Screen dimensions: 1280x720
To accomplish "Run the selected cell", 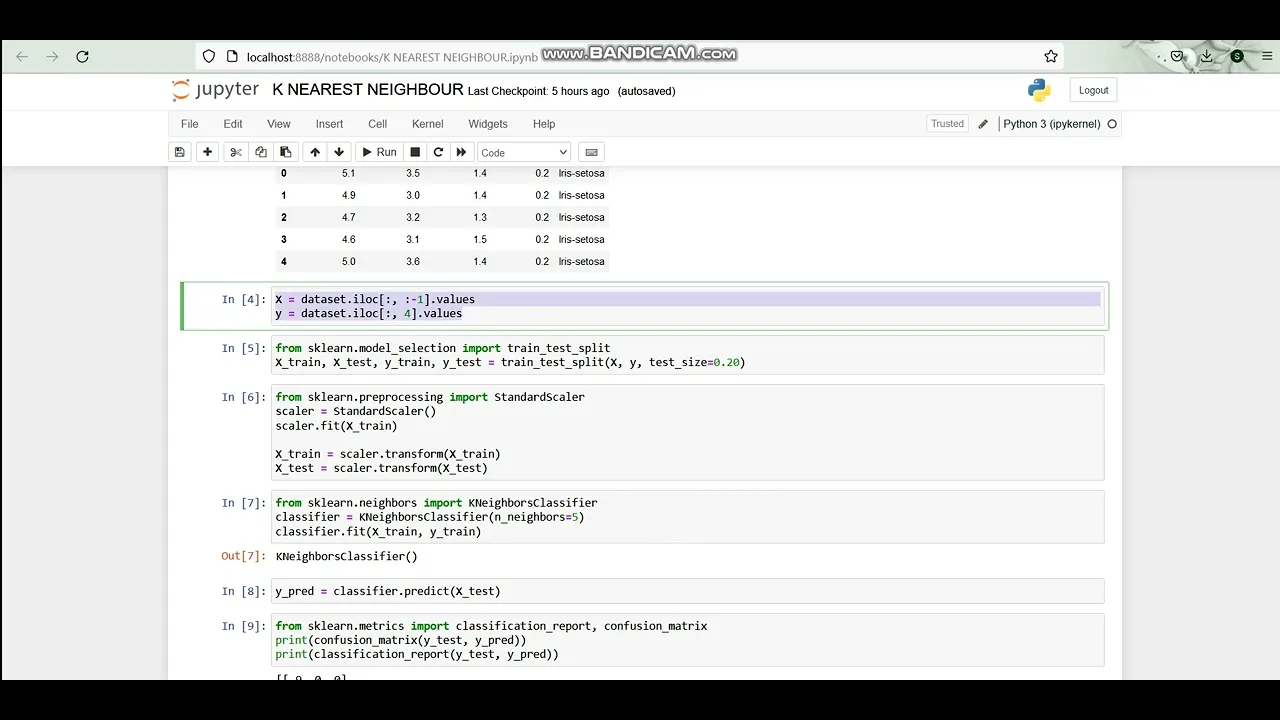I will pos(379,152).
